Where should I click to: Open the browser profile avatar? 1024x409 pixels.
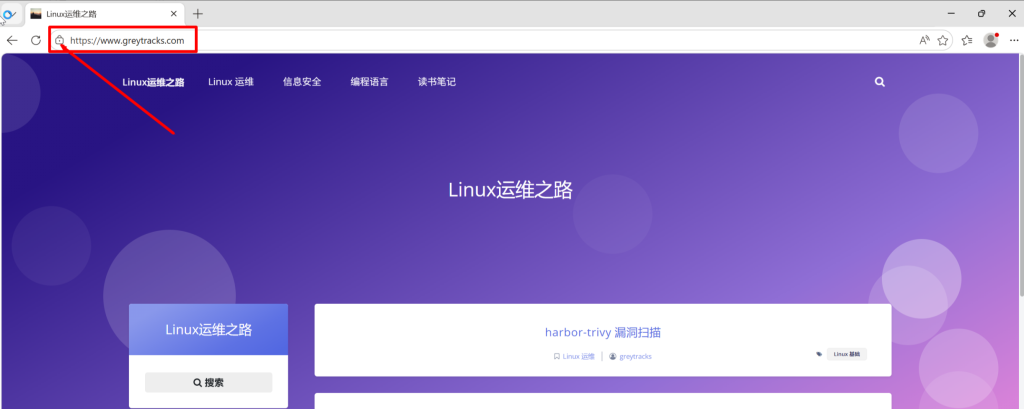(x=991, y=40)
